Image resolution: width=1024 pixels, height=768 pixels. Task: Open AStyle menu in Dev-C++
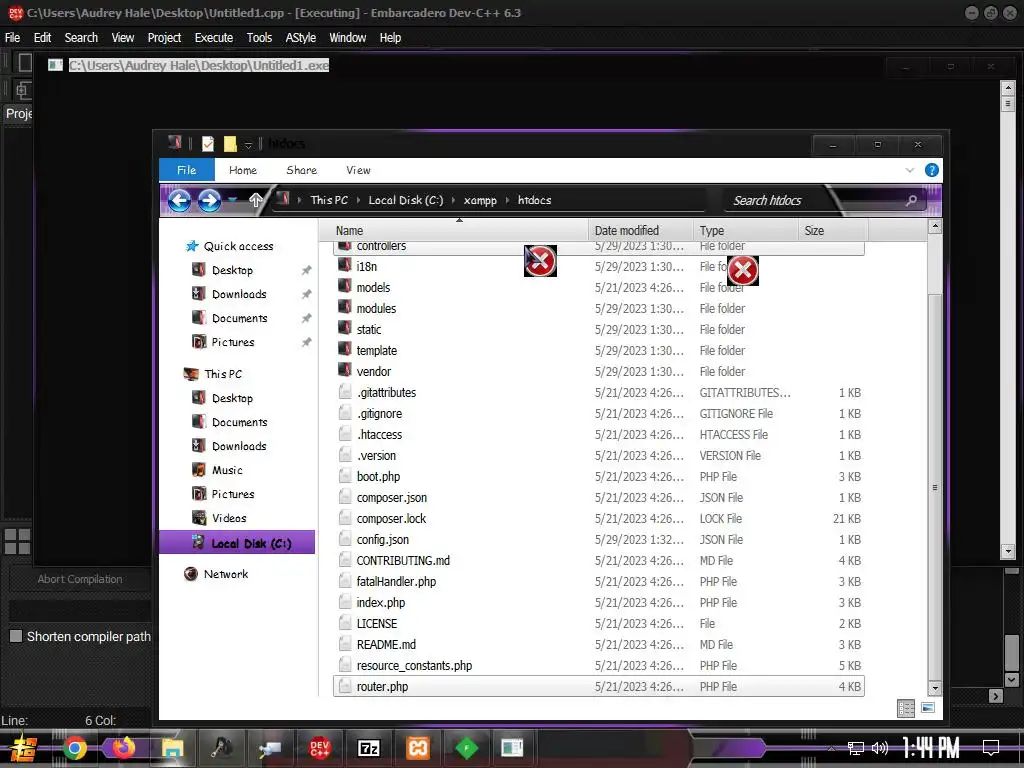pyautogui.click(x=300, y=38)
